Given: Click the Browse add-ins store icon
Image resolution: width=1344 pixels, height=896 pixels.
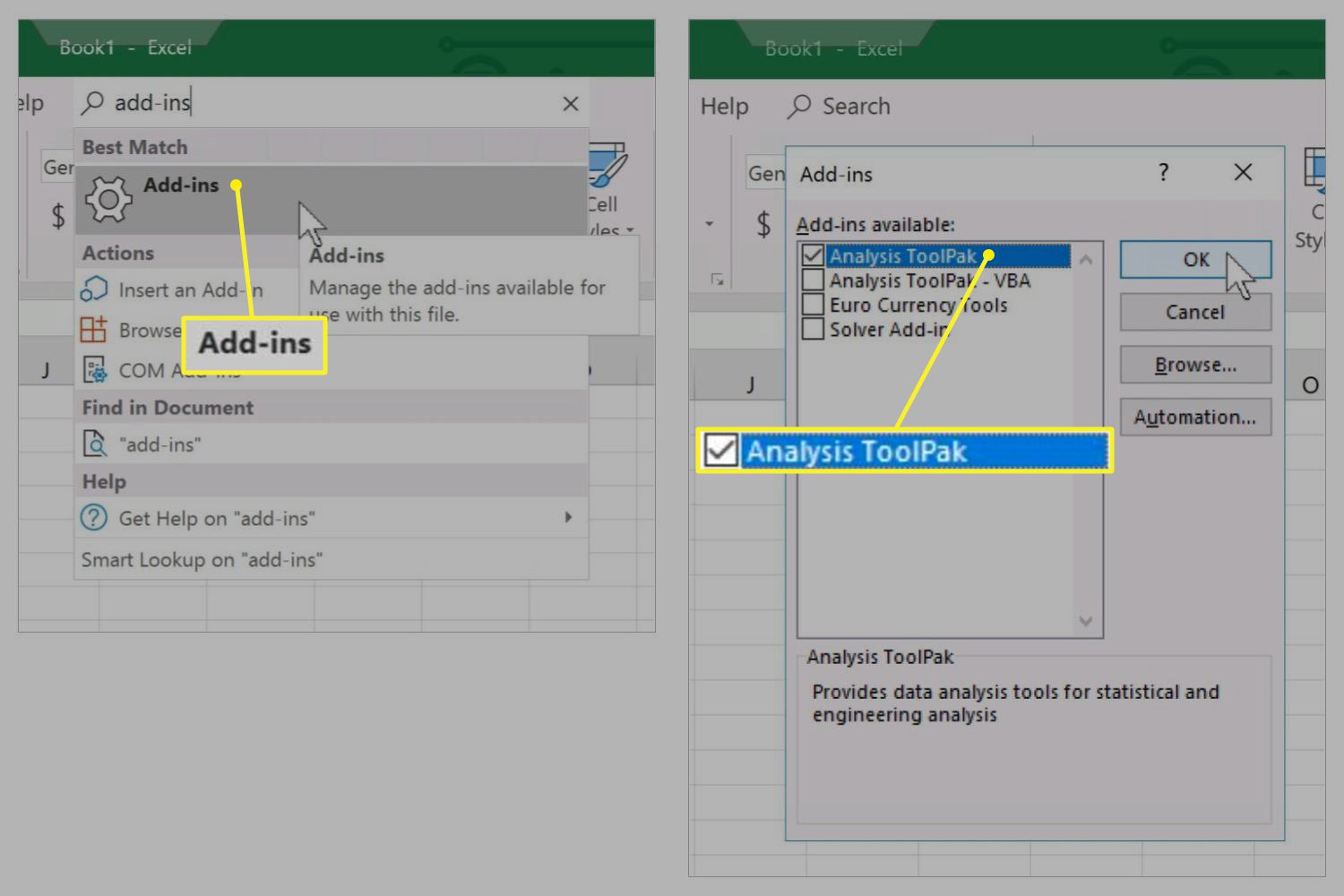Looking at the screenshot, I should coord(94,330).
